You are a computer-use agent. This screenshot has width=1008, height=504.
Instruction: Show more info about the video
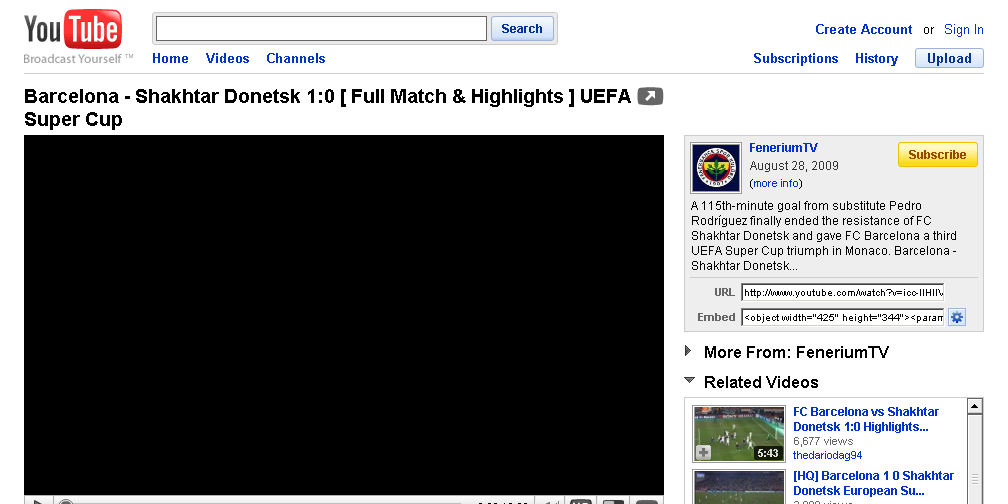(776, 183)
